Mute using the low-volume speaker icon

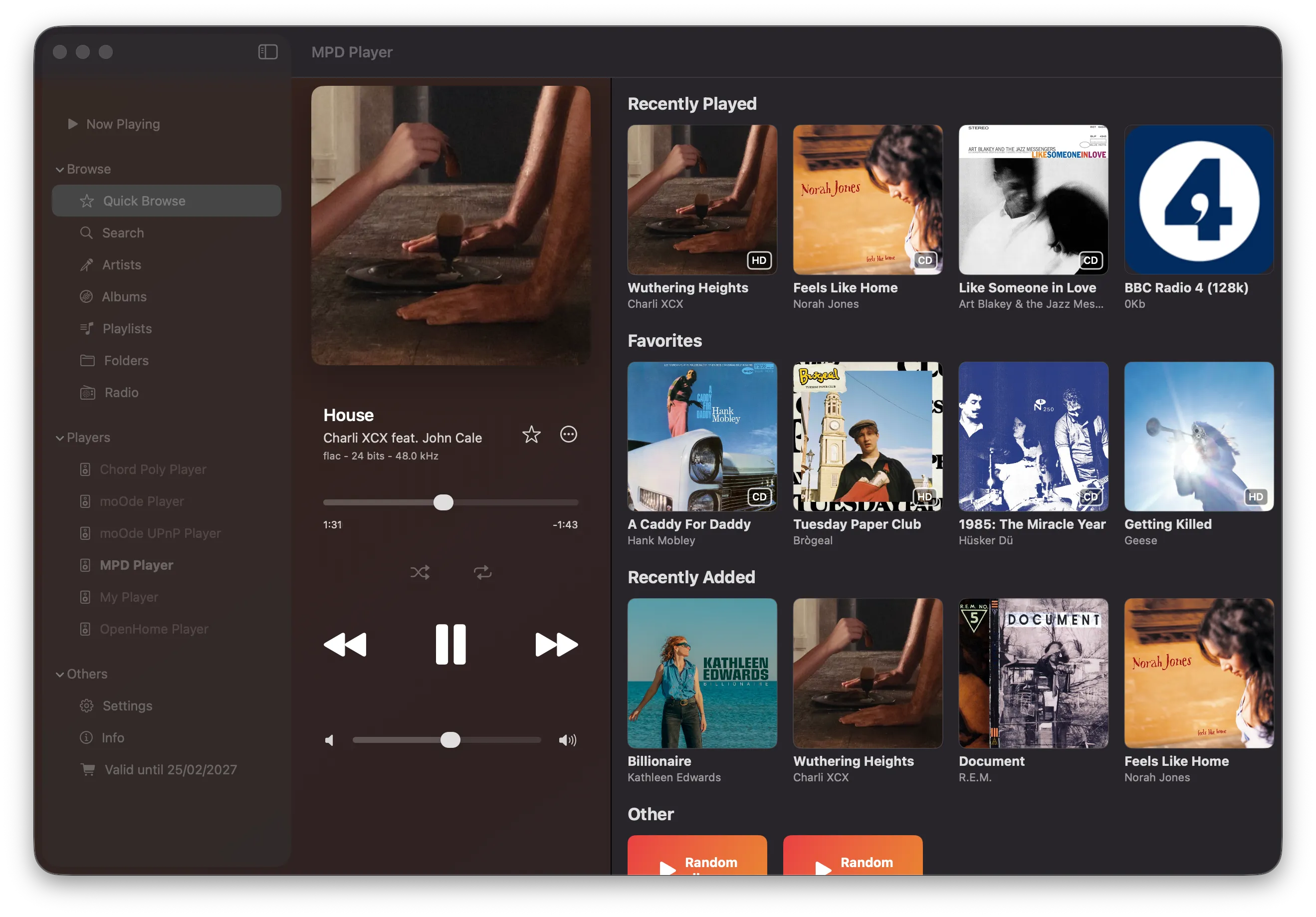point(330,740)
